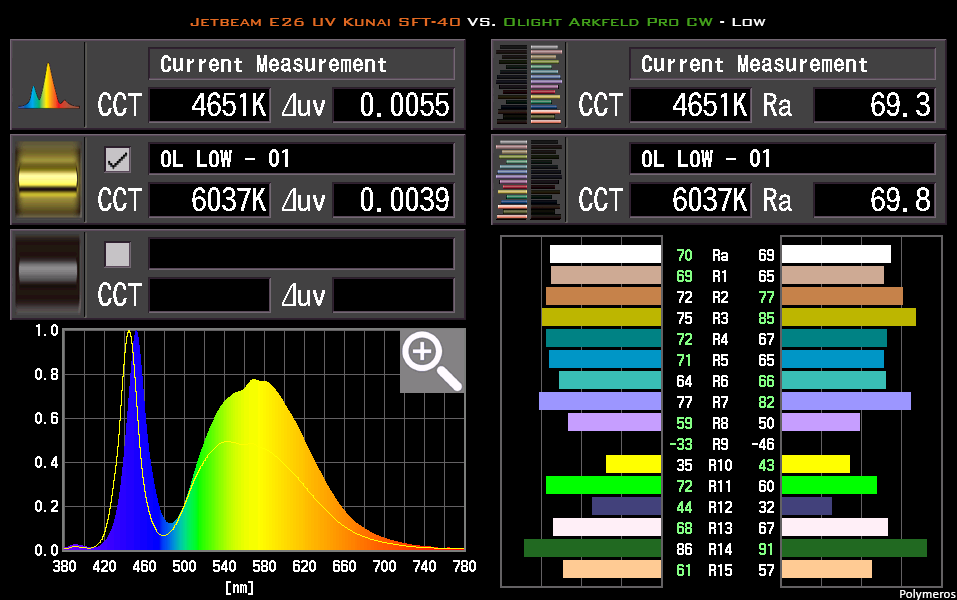
Task: Select the Δuv 0.0055 value field
Action: pos(393,105)
